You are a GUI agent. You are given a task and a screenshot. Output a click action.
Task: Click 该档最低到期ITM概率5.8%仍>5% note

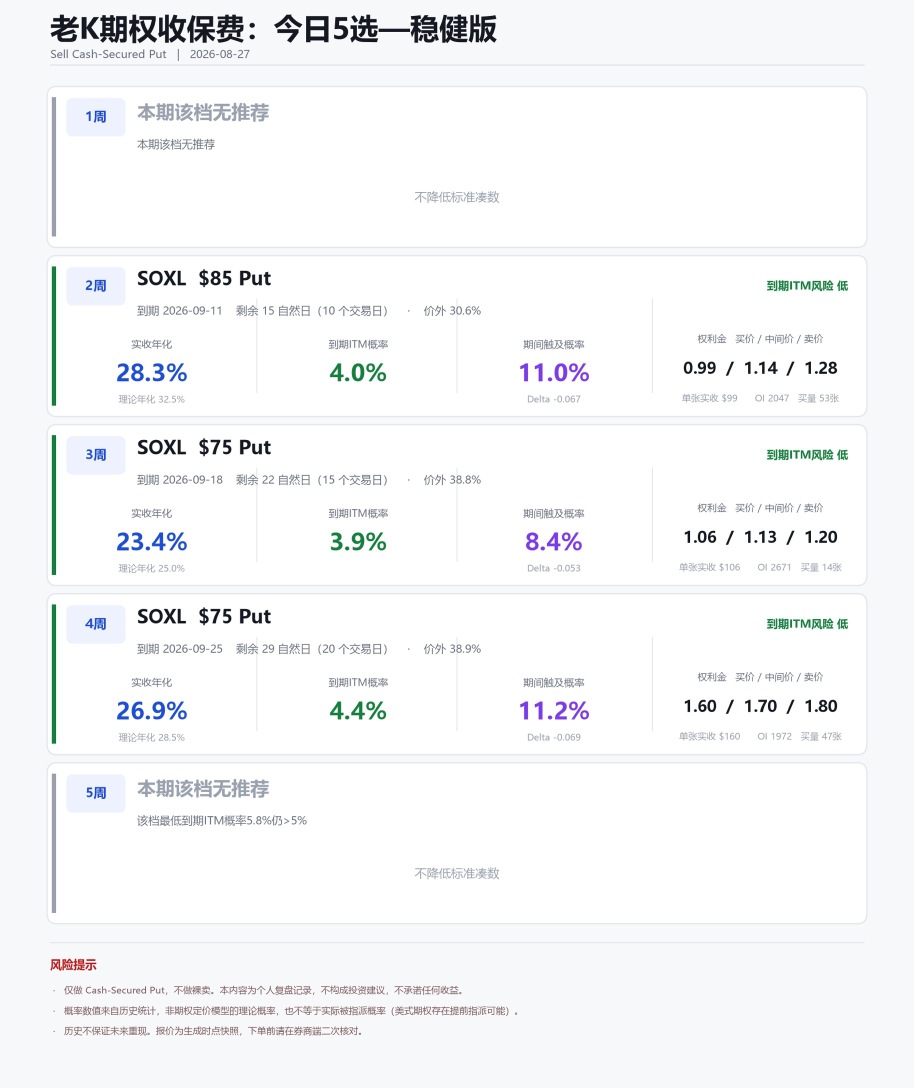[221, 821]
